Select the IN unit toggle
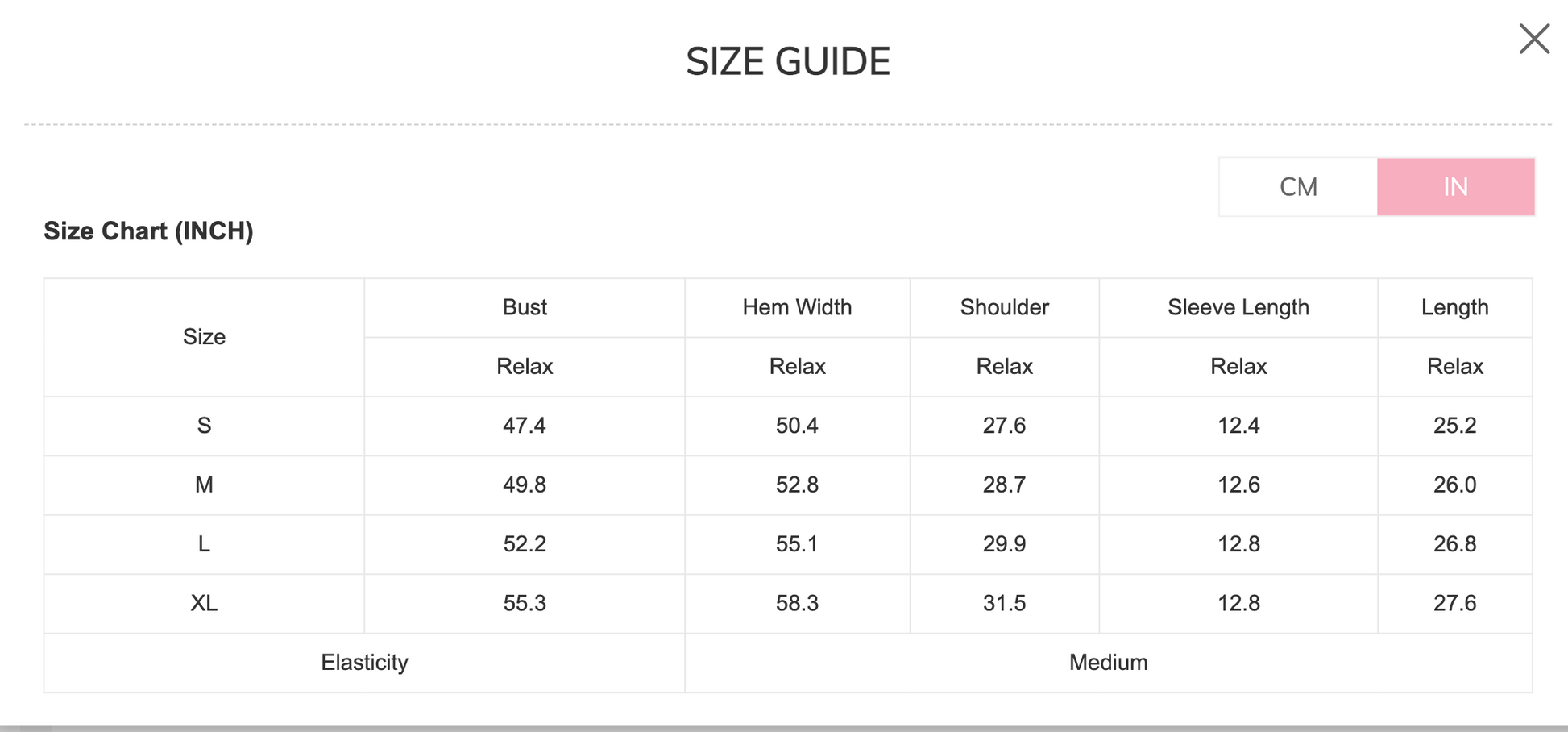This screenshot has width=1568, height=732. [1455, 187]
